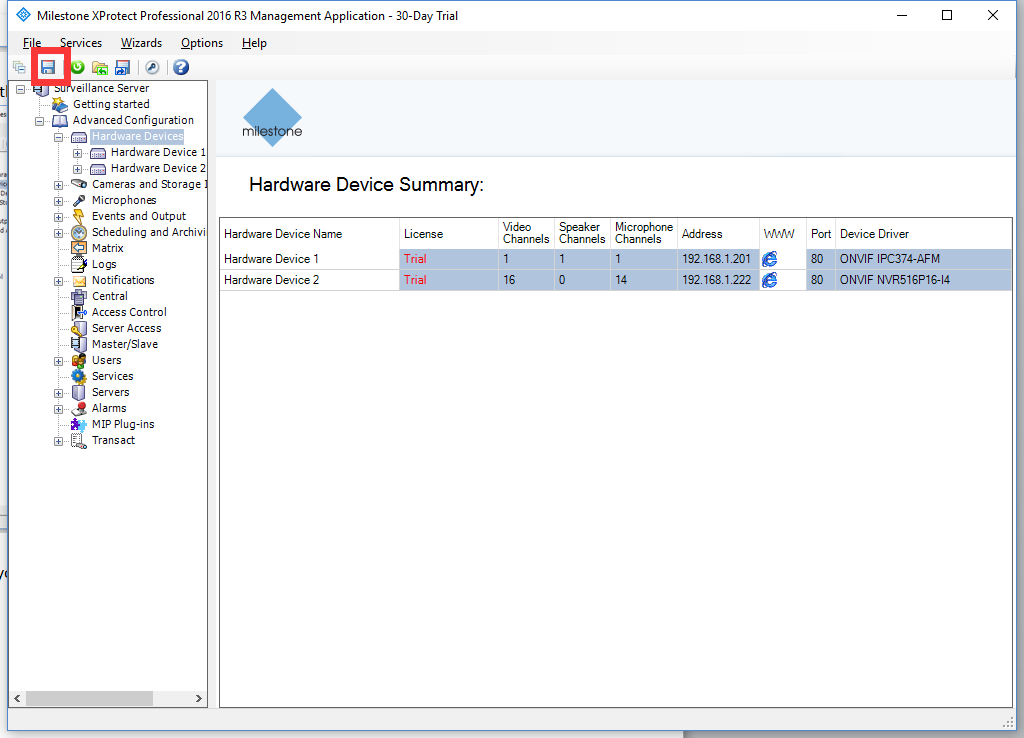Select Servers in the tree
1024x738 pixels.
tap(110, 393)
